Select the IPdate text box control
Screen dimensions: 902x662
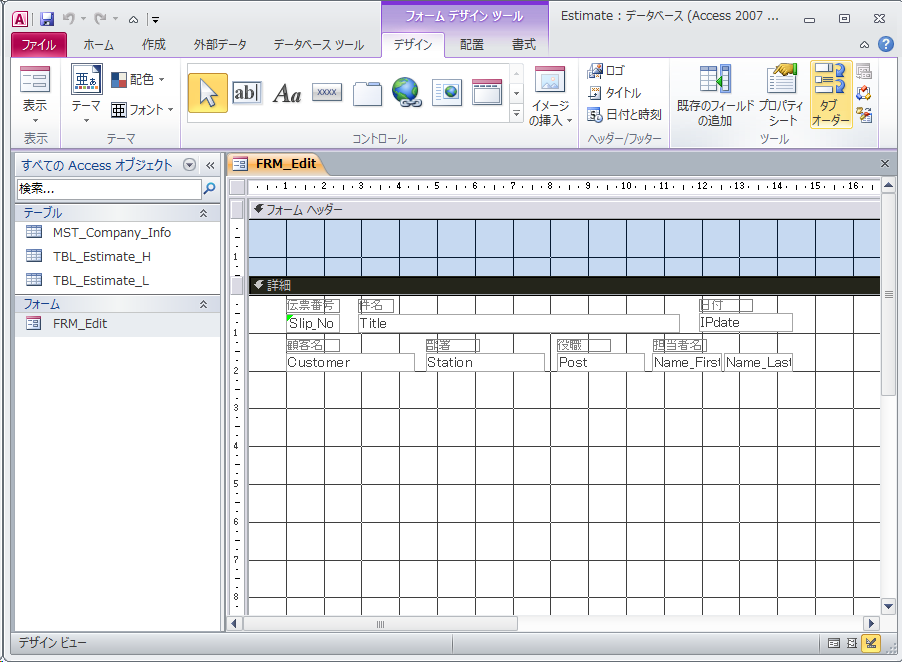tap(746, 323)
